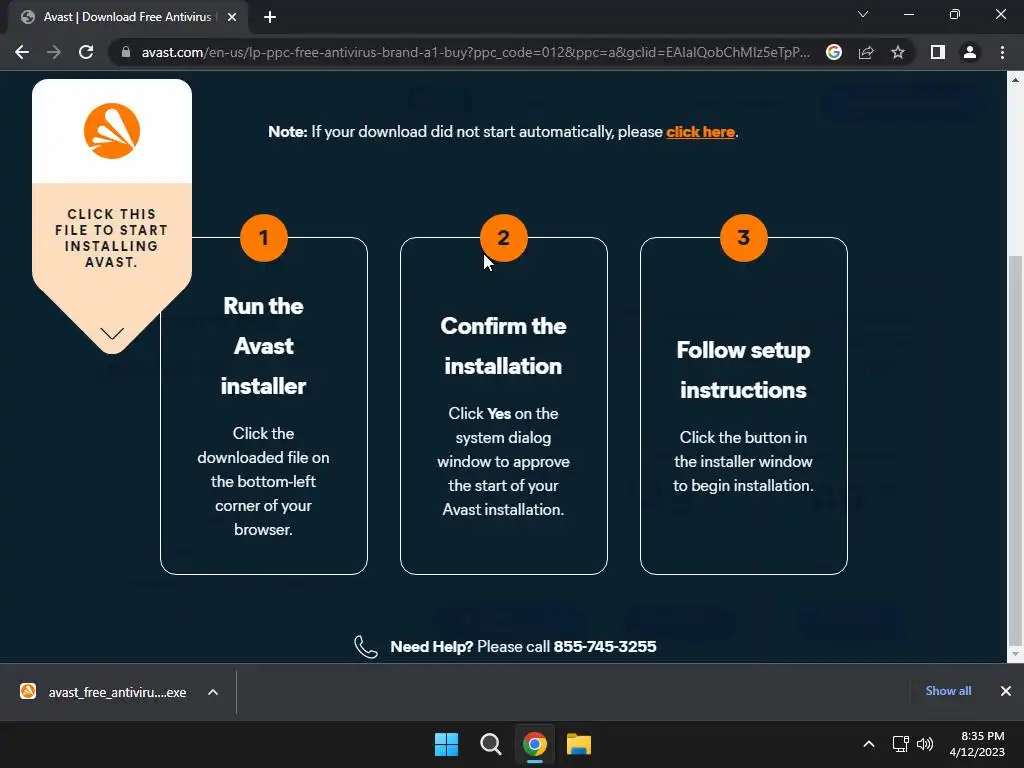This screenshot has height=768, width=1024.
Task: Click the Avast logo on the download card
Action: click(112, 131)
